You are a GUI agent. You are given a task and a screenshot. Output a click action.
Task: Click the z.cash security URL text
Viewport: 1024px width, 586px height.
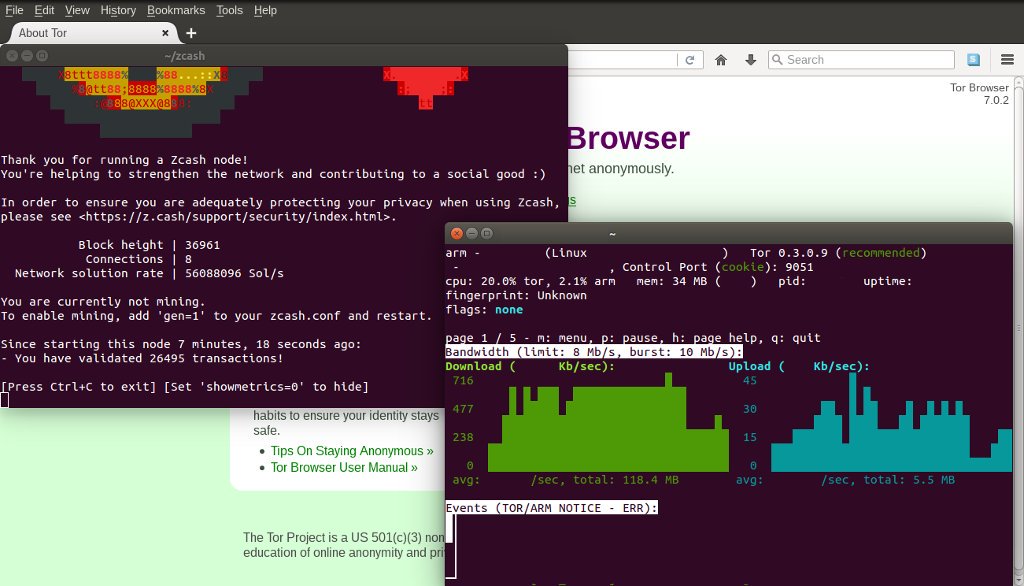coord(234,217)
